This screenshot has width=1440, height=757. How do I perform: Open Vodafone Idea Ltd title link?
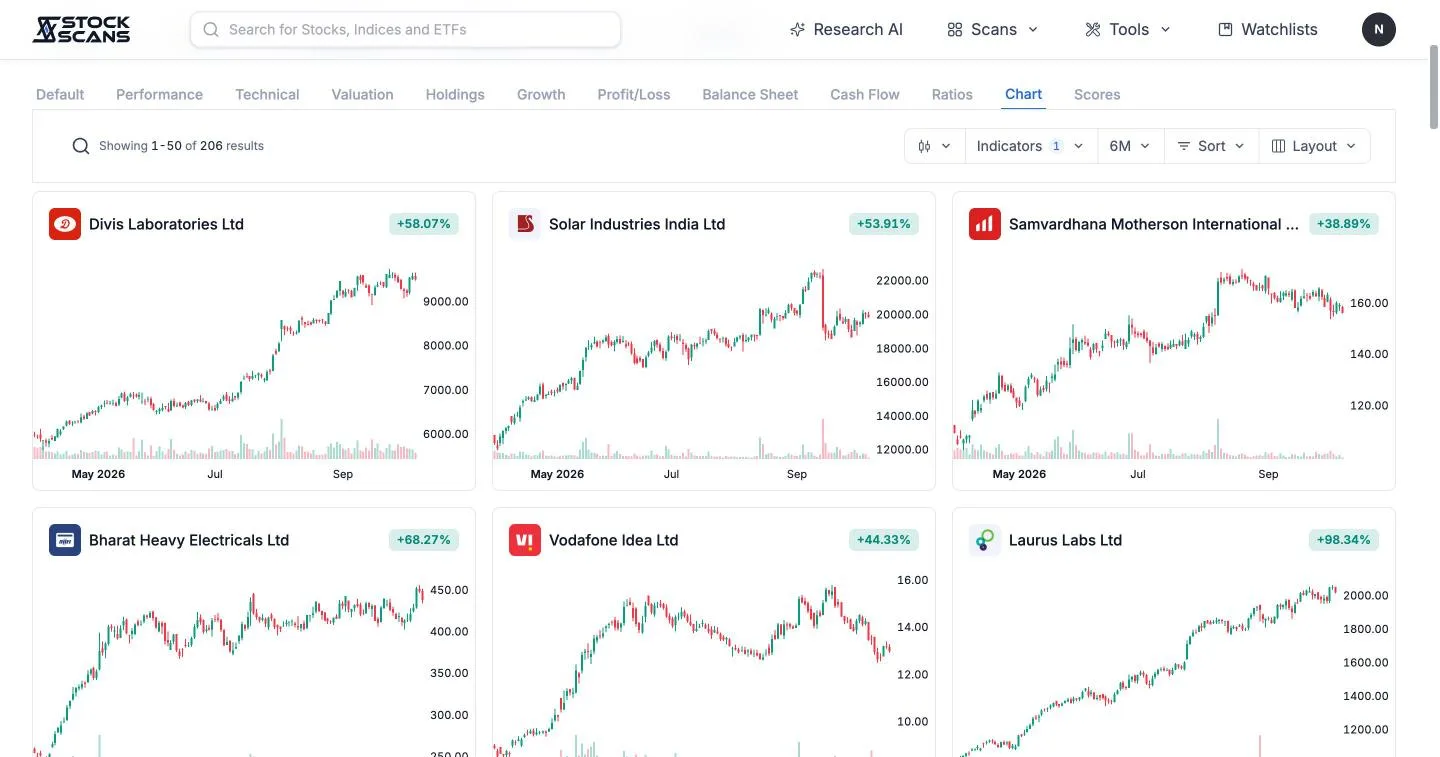point(614,540)
